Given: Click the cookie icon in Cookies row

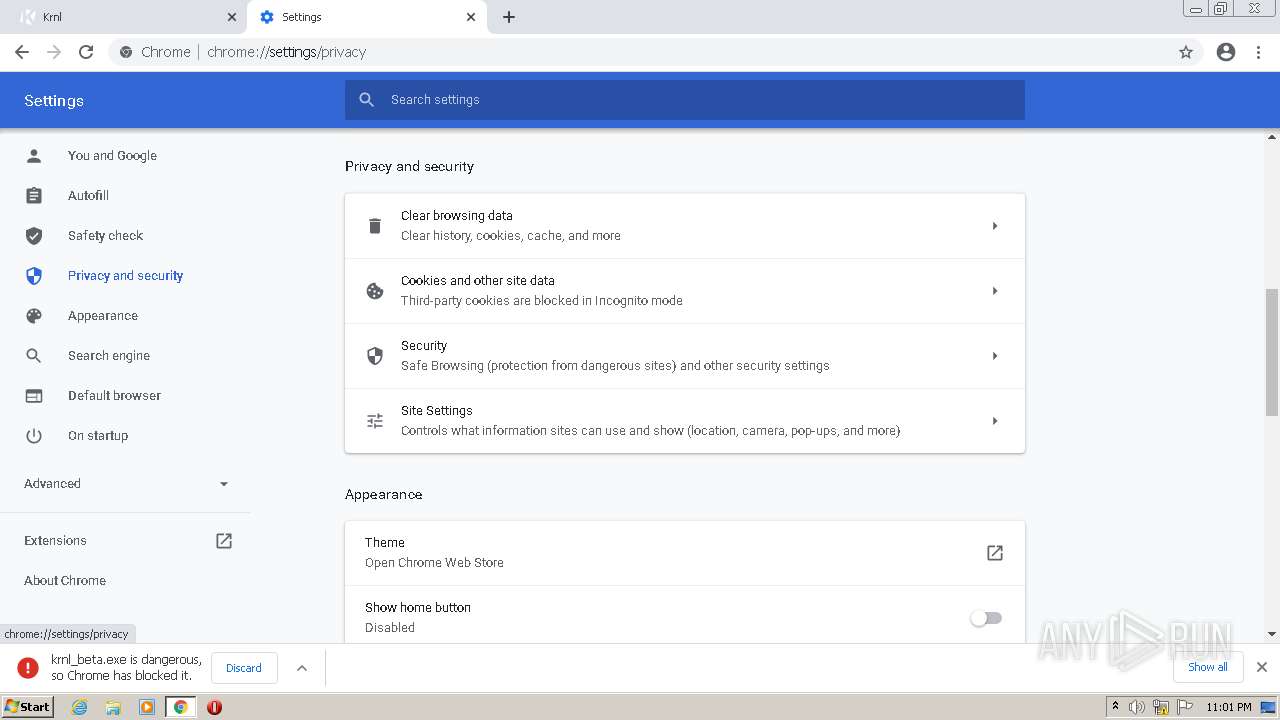Looking at the screenshot, I should [x=375, y=291].
